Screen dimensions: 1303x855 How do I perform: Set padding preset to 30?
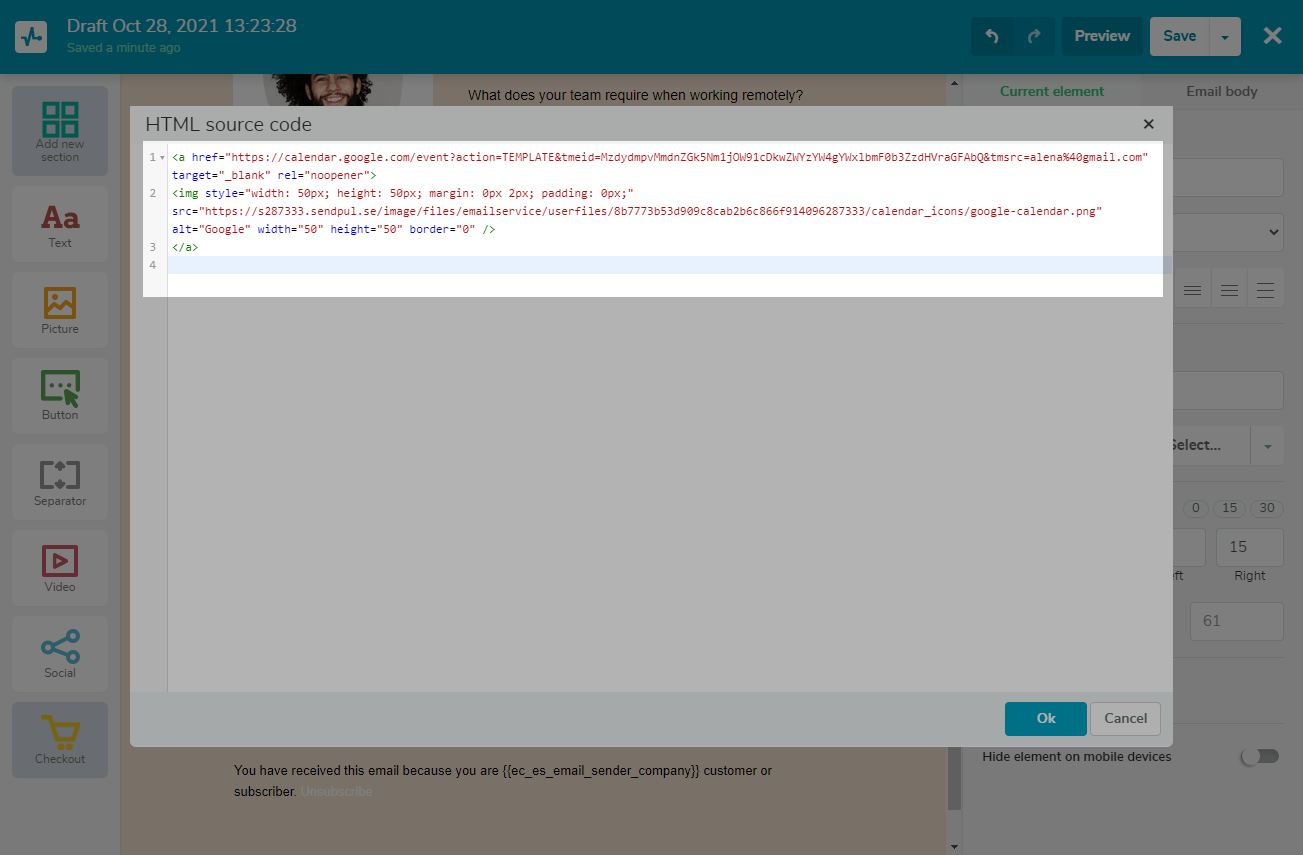coord(1266,508)
